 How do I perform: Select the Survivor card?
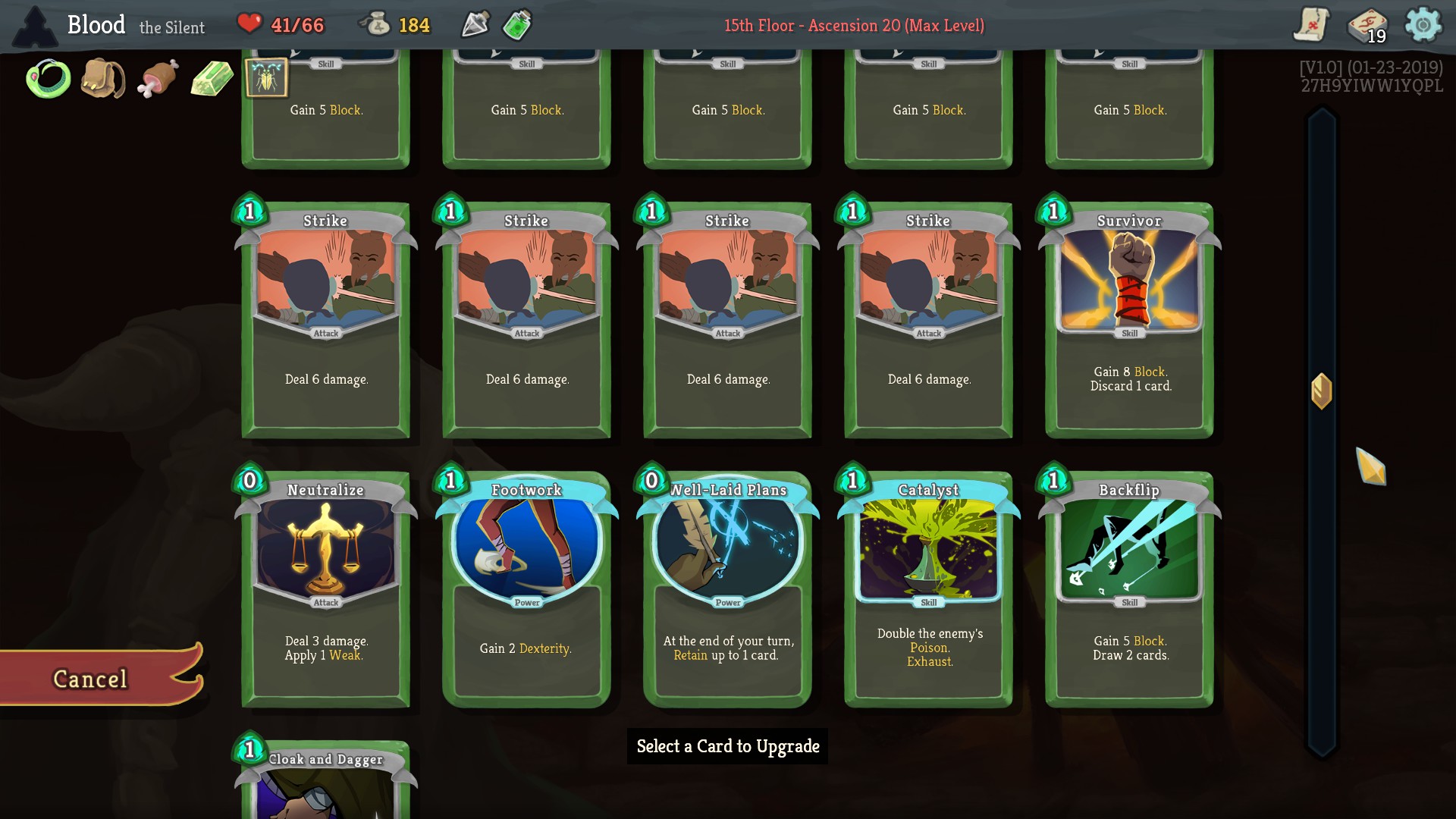pos(1129,319)
